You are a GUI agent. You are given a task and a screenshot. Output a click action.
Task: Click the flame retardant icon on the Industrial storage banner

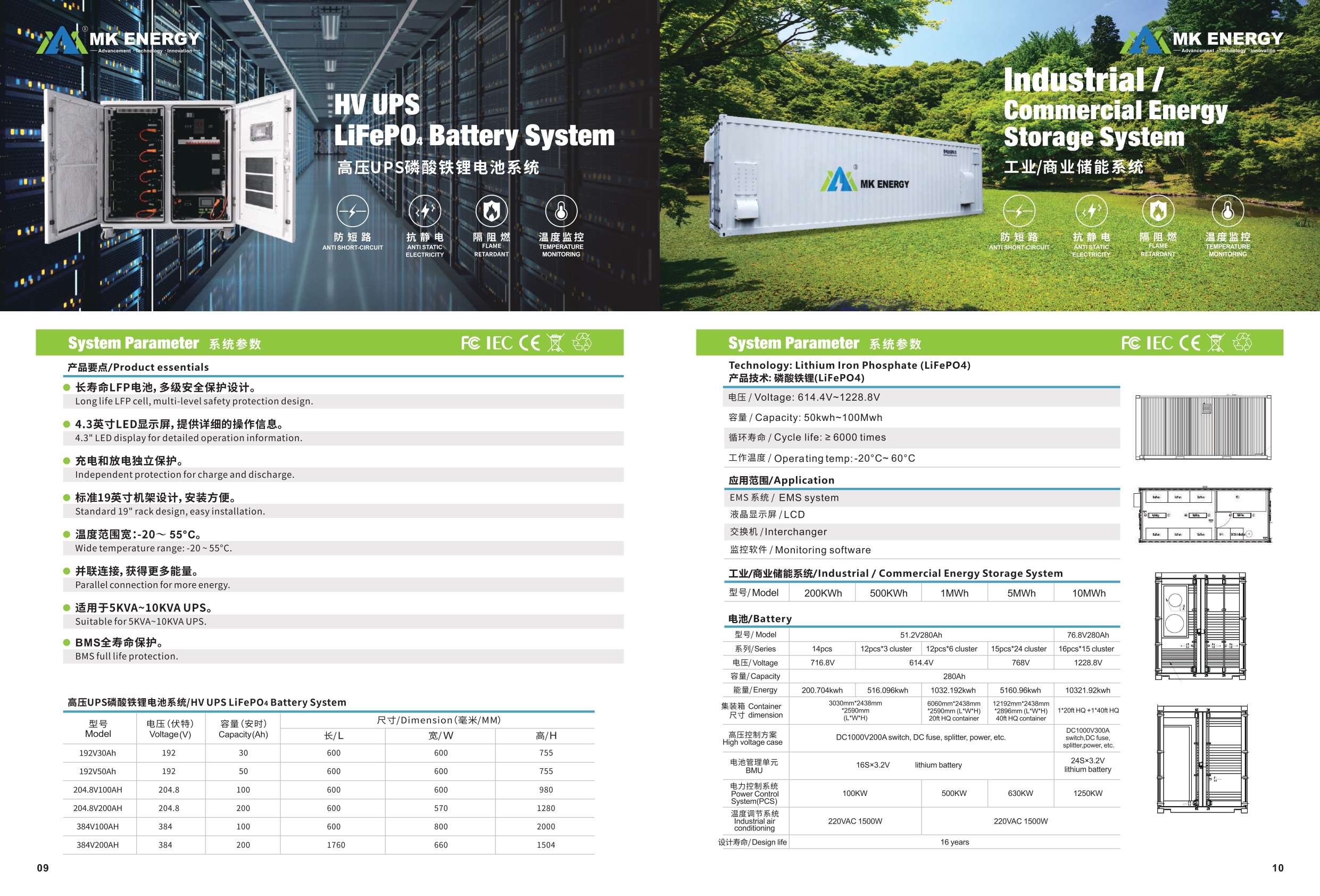pyautogui.click(x=1158, y=211)
